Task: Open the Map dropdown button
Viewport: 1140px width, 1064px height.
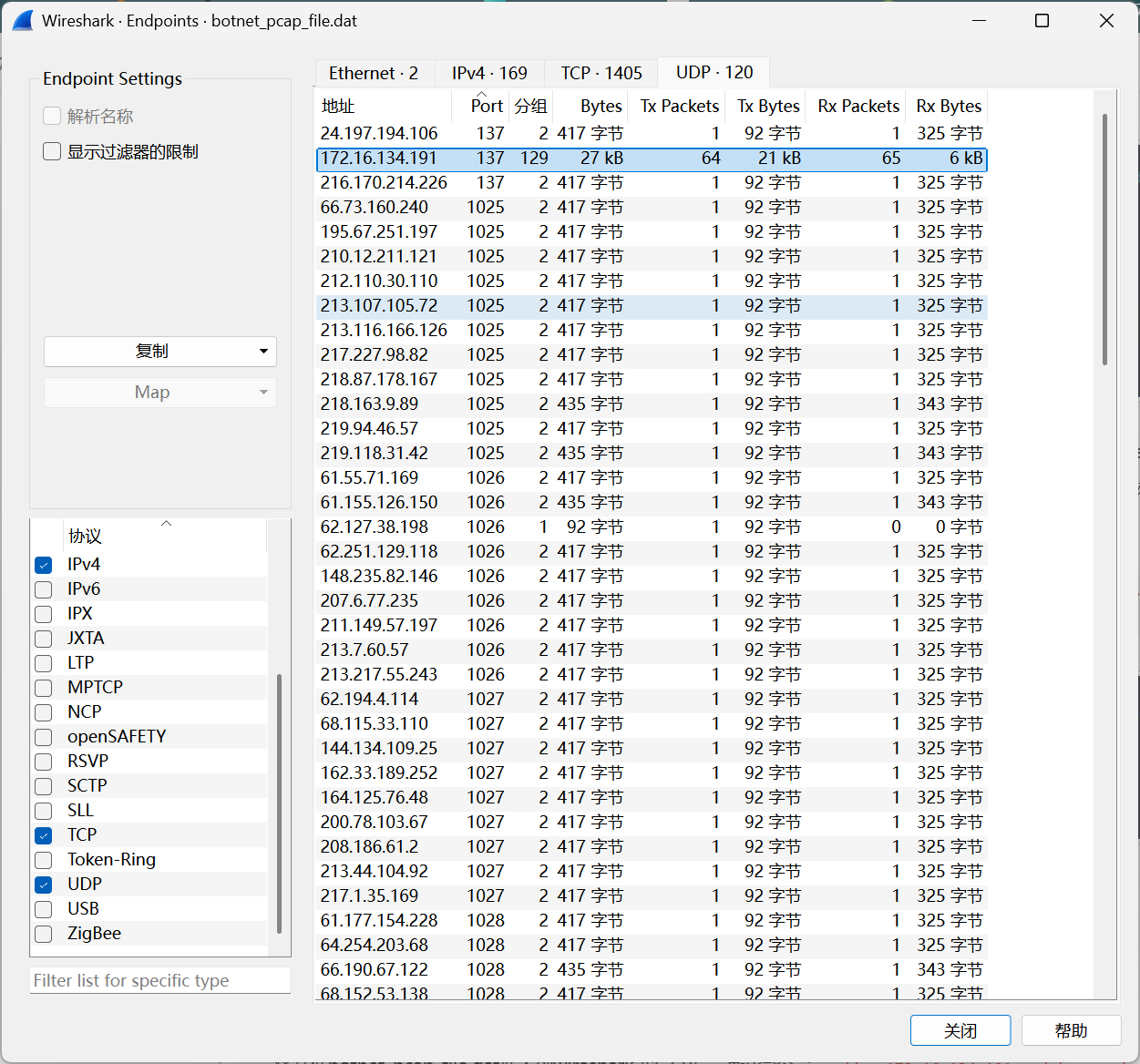Action: [x=160, y=393]
